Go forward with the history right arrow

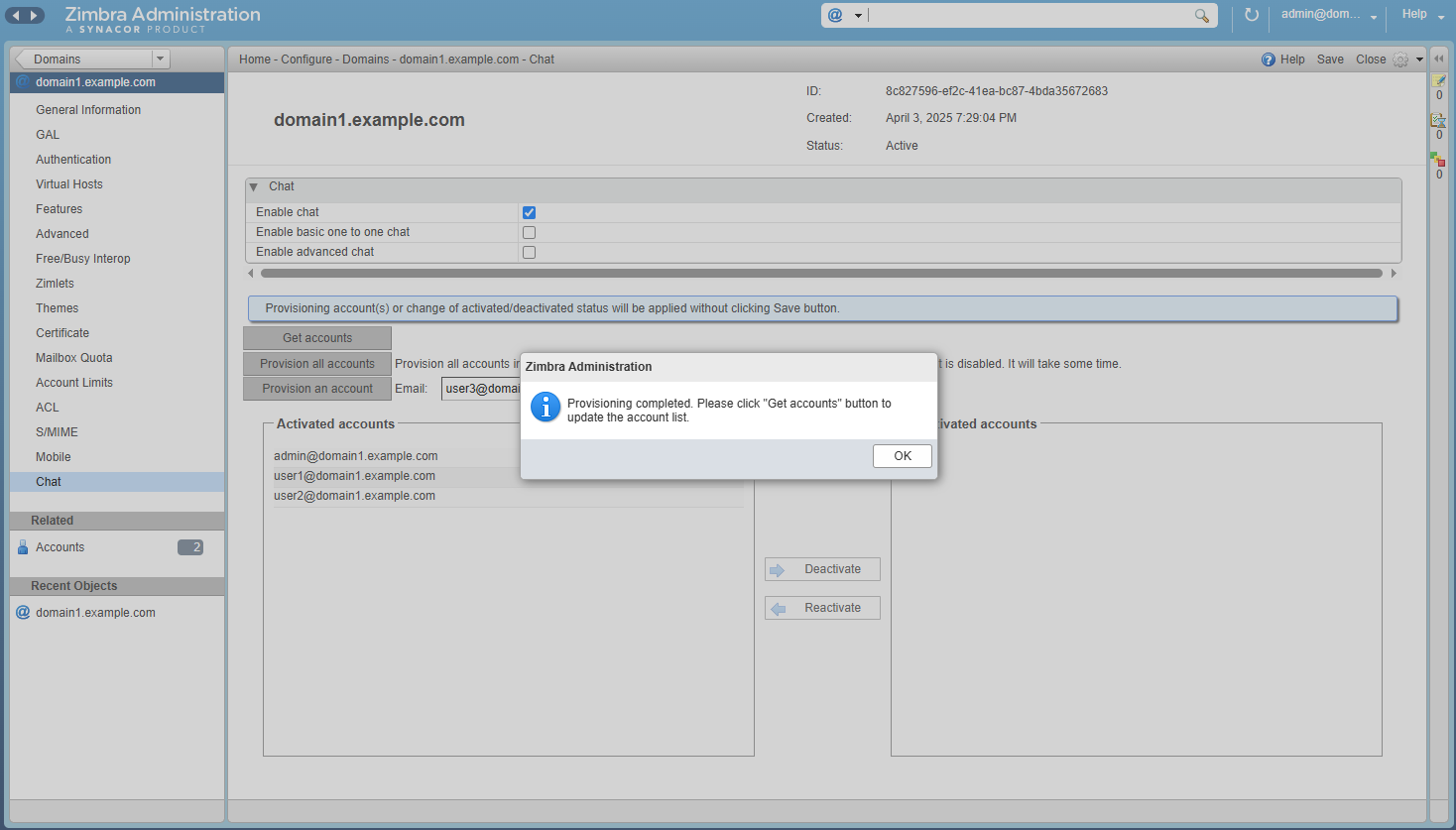[35, 15]
